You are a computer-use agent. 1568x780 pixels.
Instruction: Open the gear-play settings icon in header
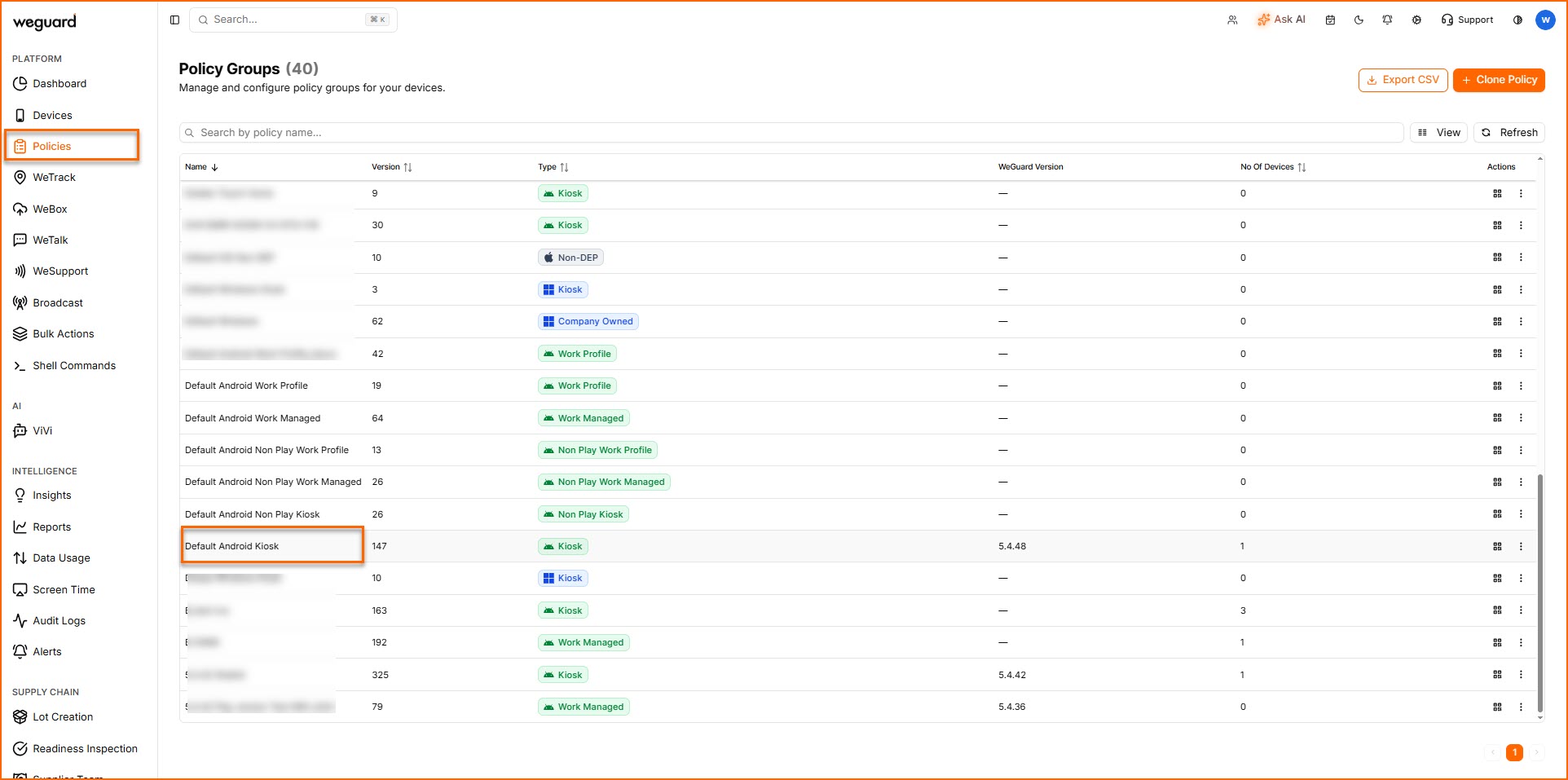1416,20
